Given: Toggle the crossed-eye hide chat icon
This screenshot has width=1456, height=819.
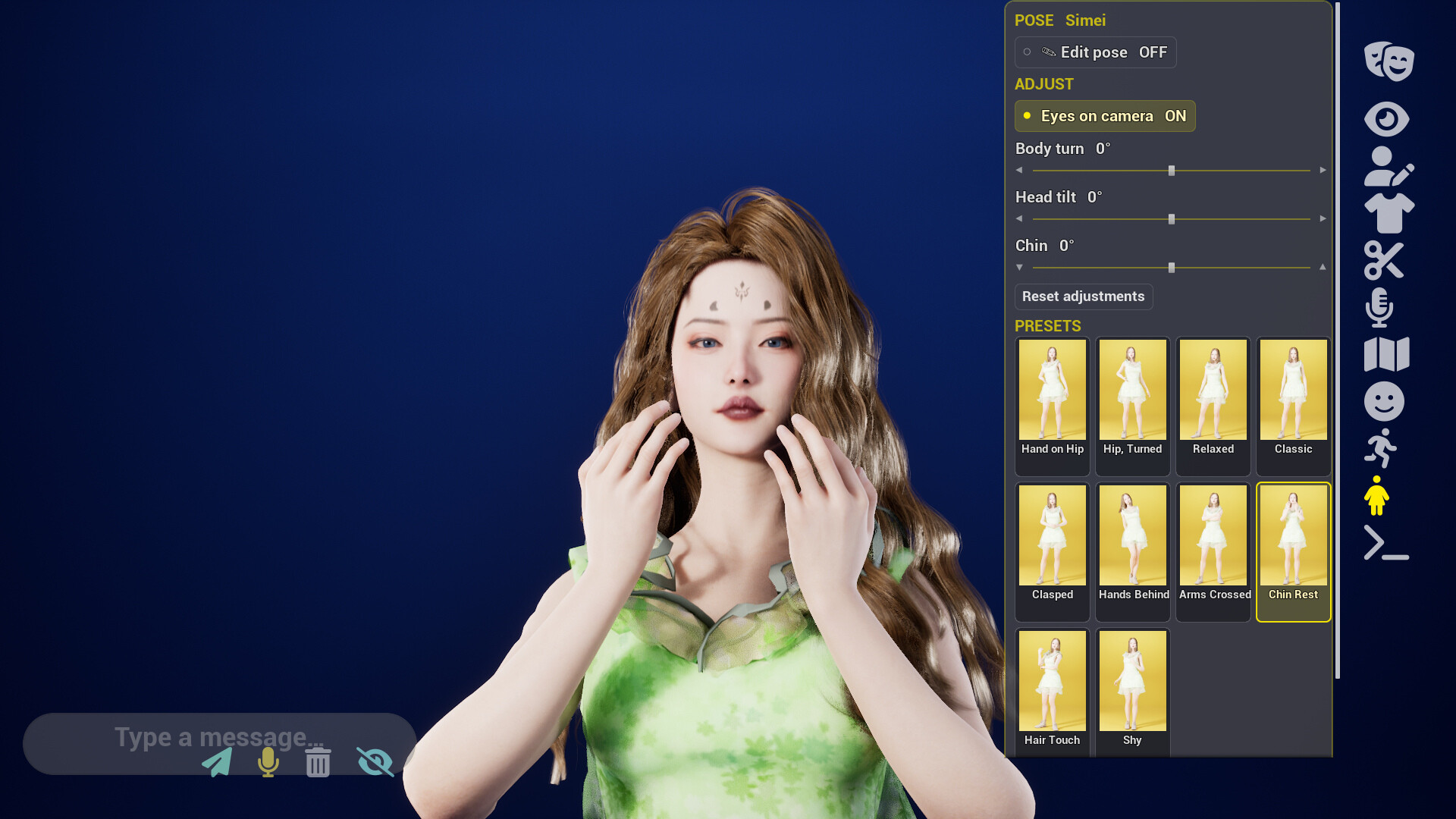Looking at the screenshot, I should coord(375,762).
